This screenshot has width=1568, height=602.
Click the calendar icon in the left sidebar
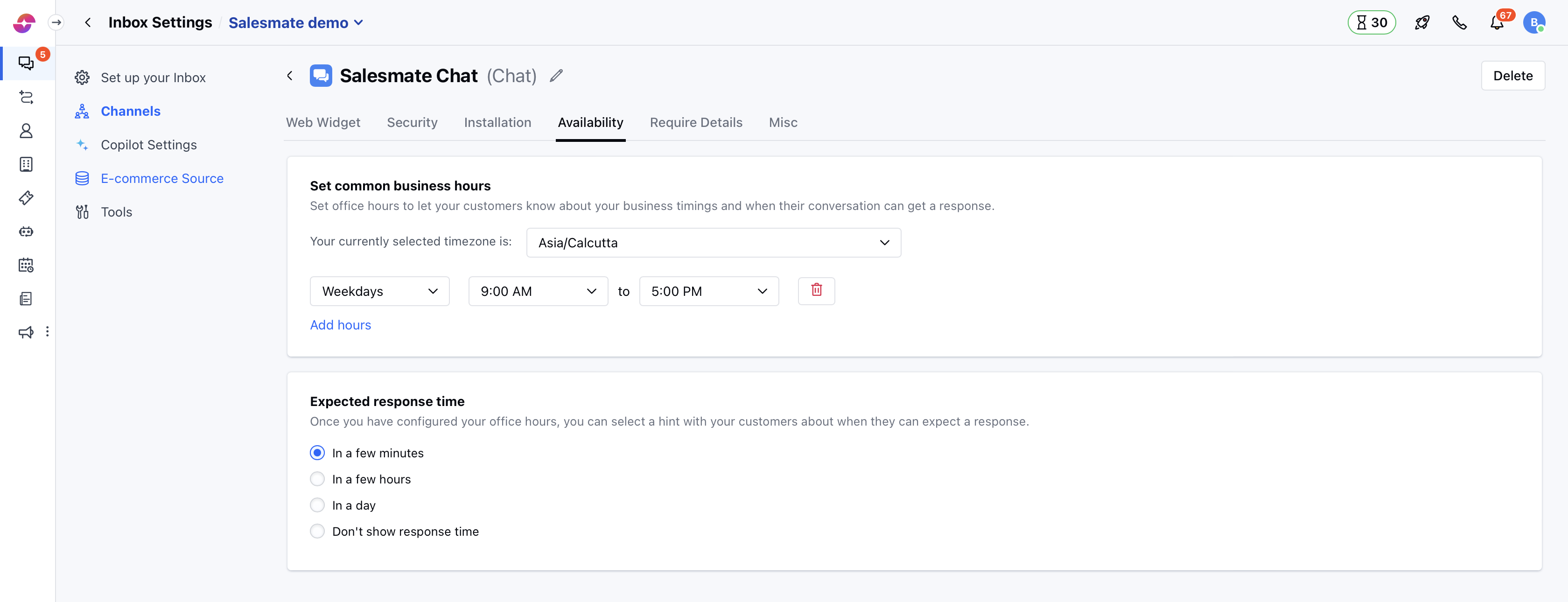coord(26,265)
